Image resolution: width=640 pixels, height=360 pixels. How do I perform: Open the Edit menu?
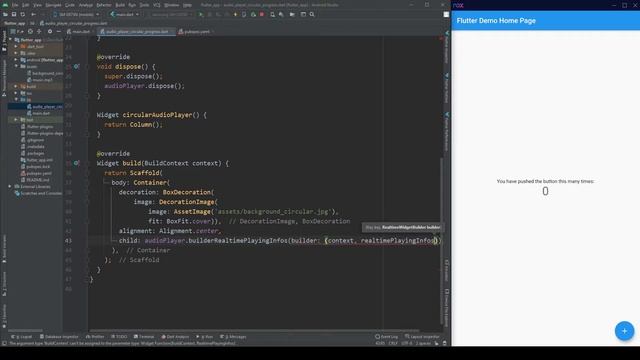click(x=25, y=5)
